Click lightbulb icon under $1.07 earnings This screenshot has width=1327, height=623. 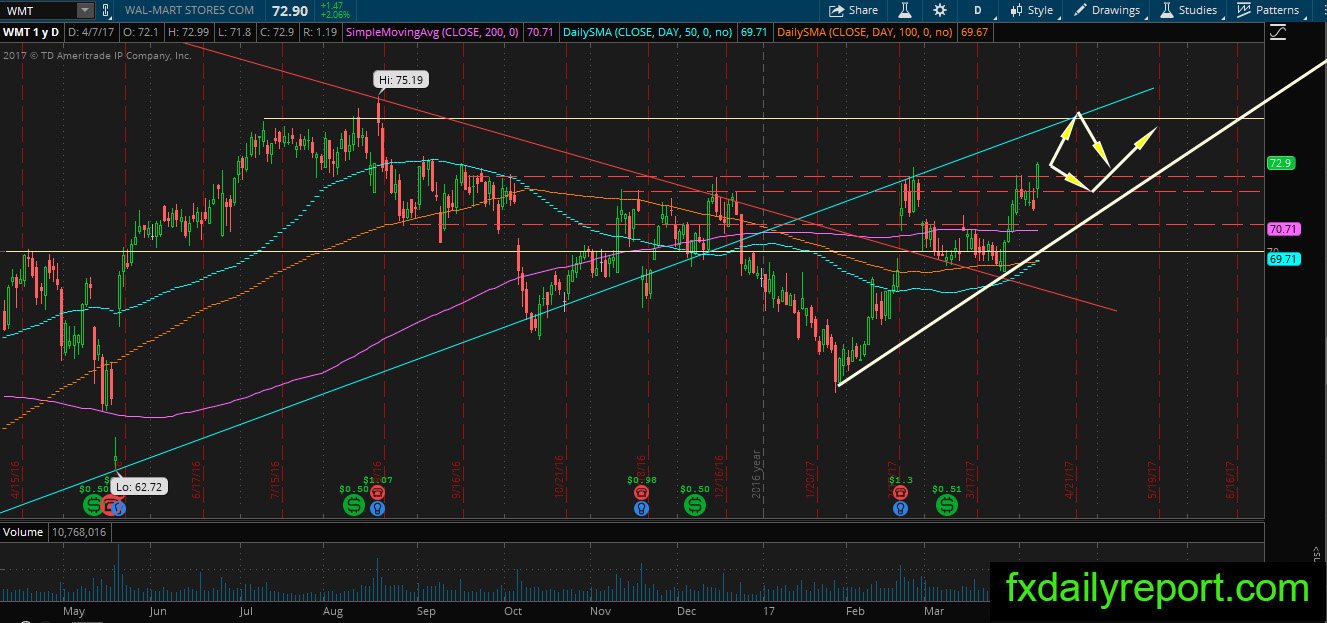pos(377,509)
